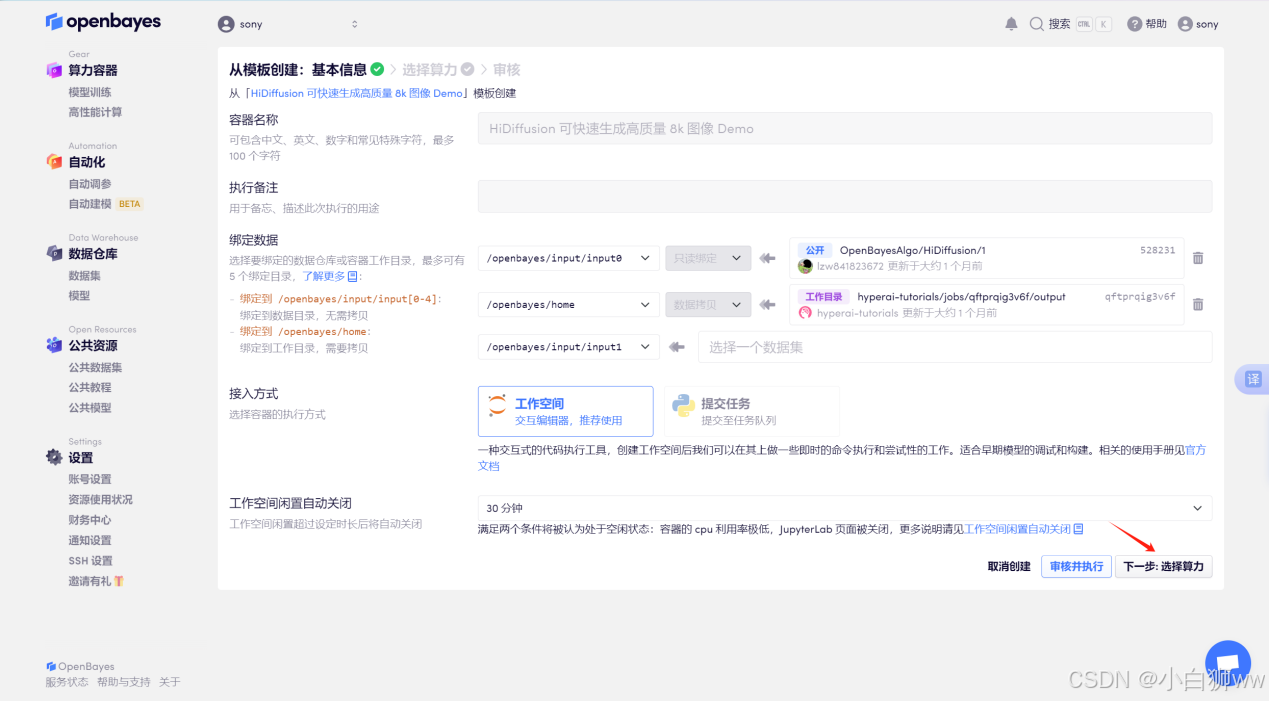Viewport: 1269px width, 701px height.
Task: Click the 译 translate side icon
Action: (1252, 379)
